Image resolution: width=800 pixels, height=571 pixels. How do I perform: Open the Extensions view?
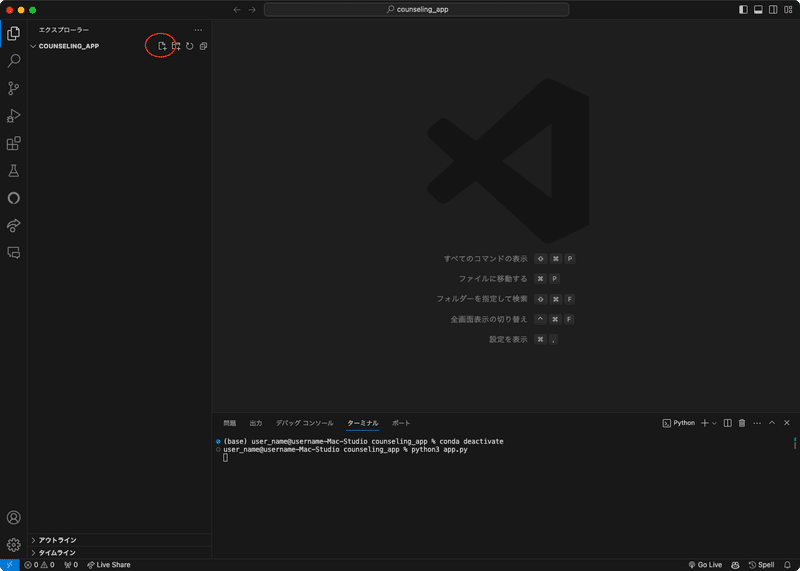point(14,143)
